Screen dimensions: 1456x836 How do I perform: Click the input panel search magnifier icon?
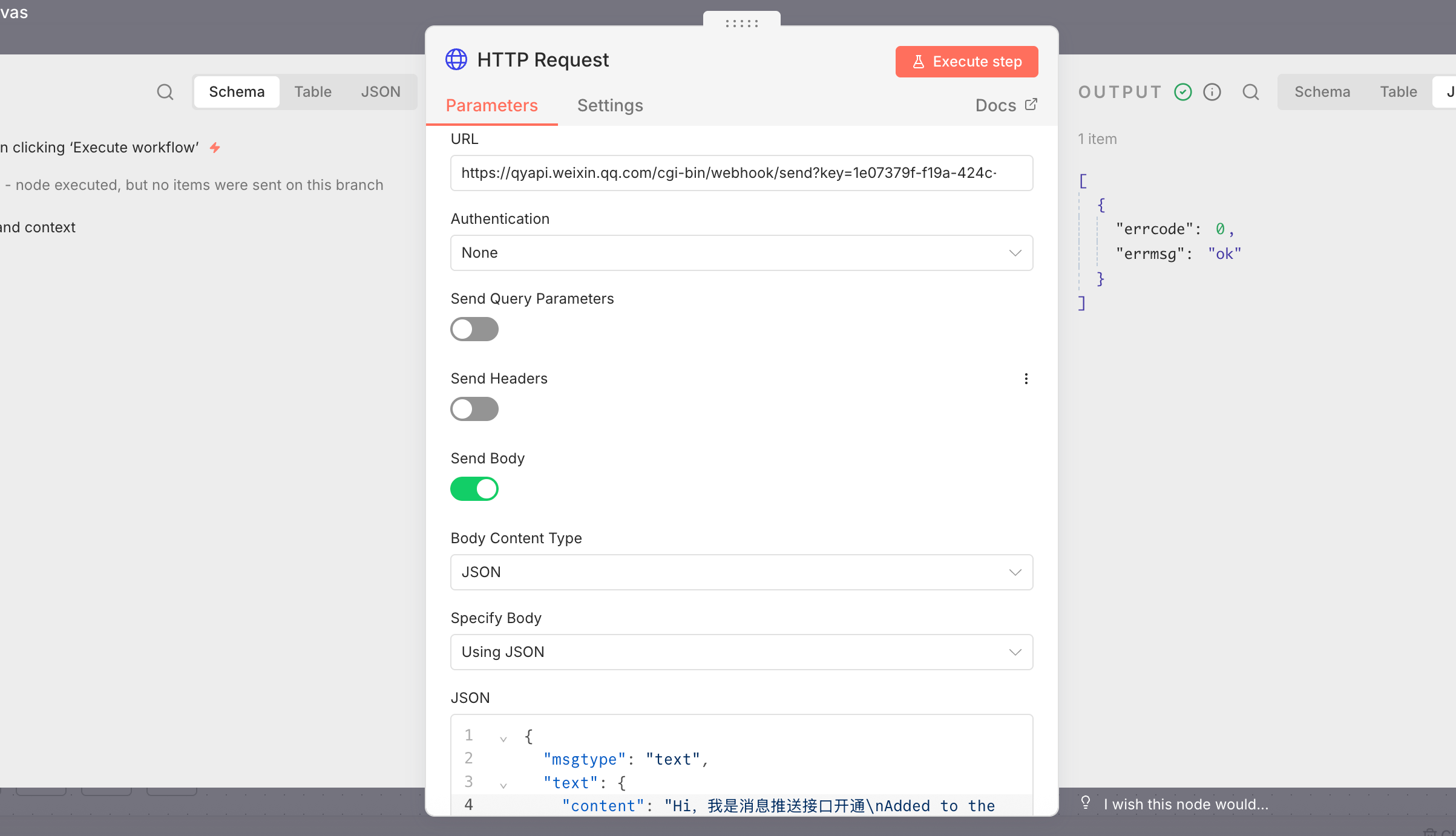pyautogui.click(x=165, y=92)
